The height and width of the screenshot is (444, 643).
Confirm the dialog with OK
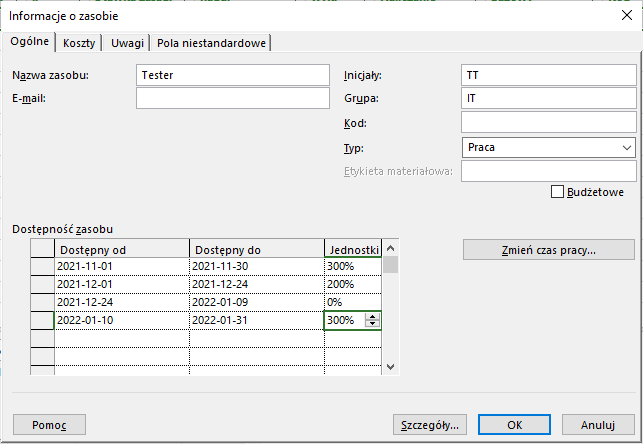[x=514, y=423]
